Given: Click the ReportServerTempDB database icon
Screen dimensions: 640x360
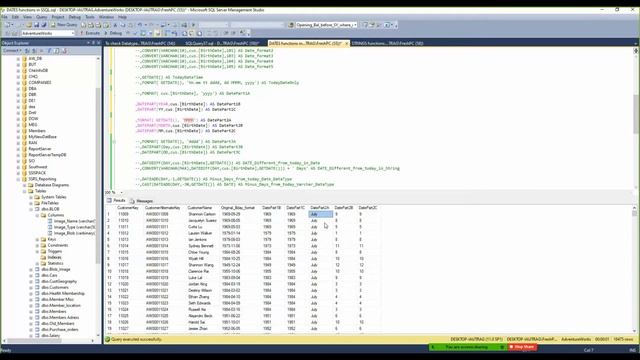Looking at the screenshot, I should point(24,155).
